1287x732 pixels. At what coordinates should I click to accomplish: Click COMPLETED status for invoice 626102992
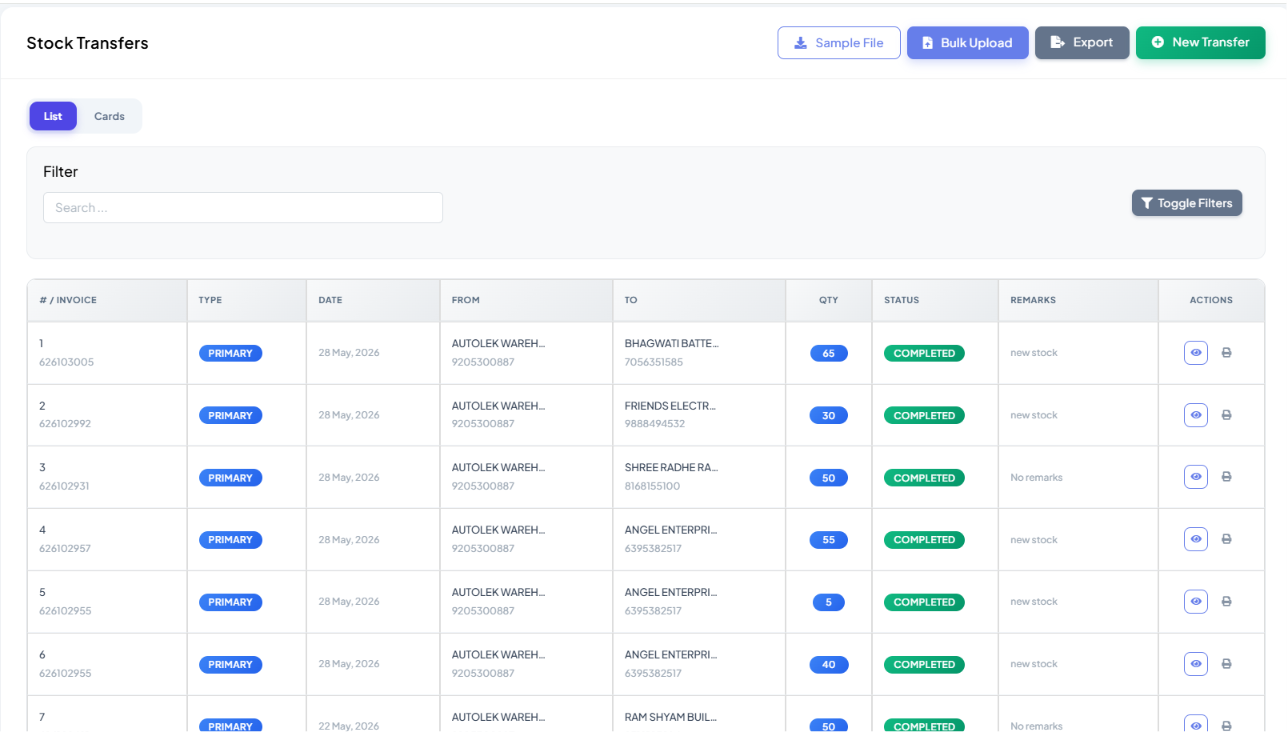924,415
